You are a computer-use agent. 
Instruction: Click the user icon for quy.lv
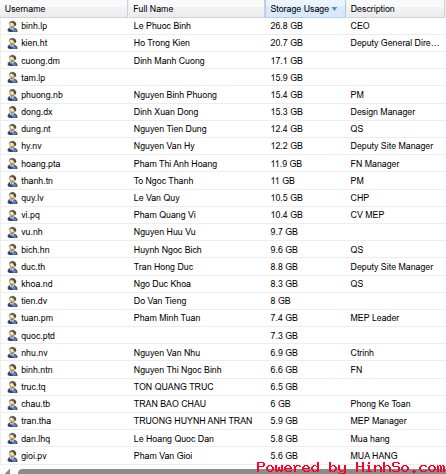point(12,198)
